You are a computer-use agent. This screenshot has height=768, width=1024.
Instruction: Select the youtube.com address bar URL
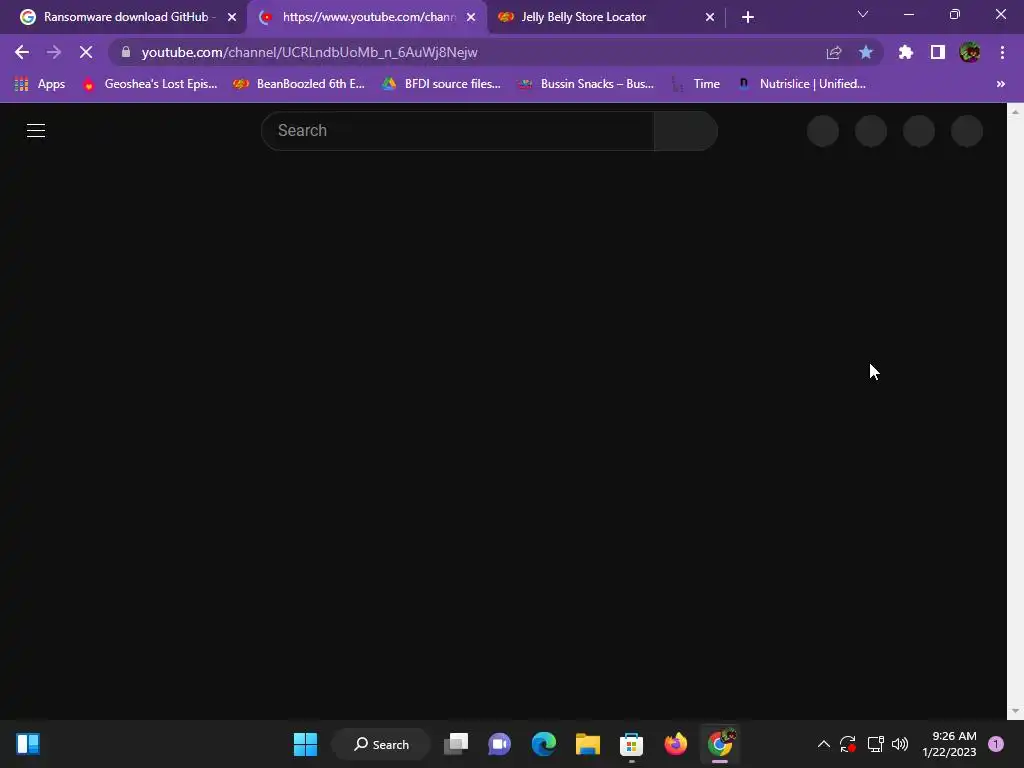[x=310, y=52]
